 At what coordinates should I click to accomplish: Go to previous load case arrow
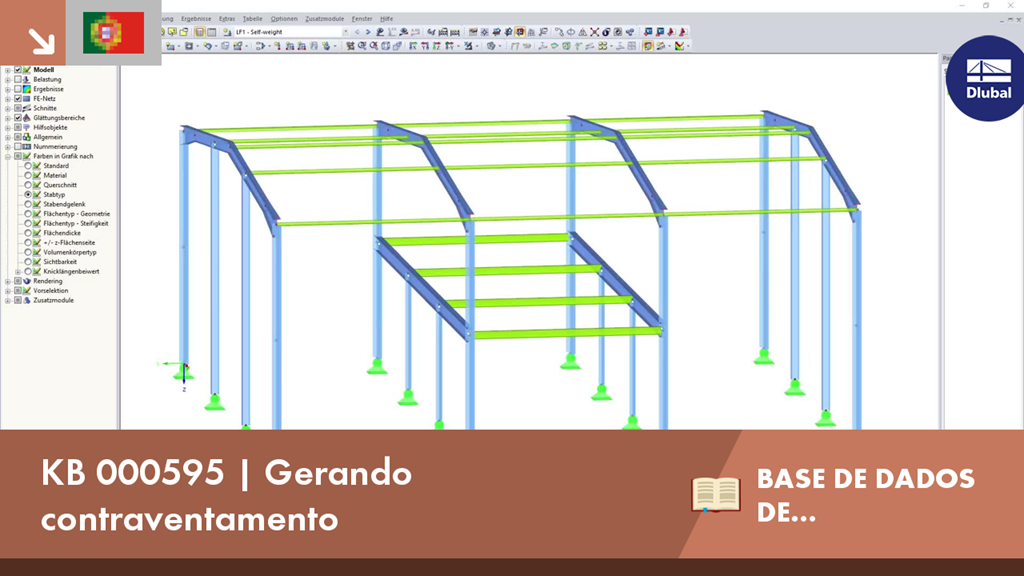point(357,32)
